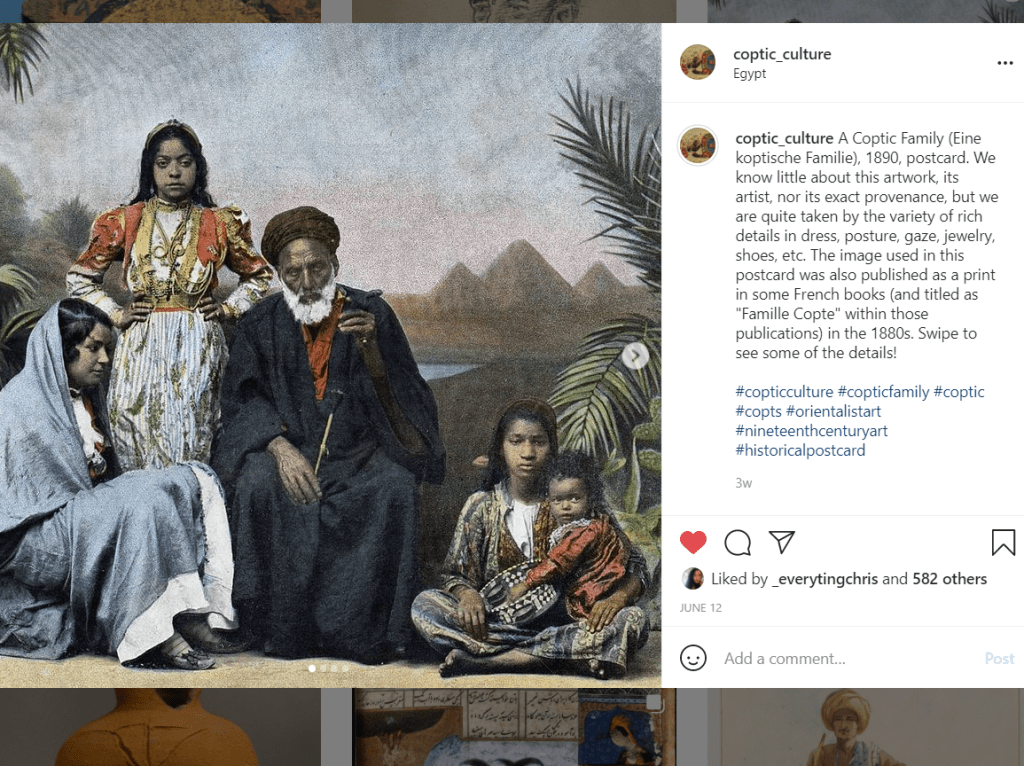1024x766 pixels.
Task: Select second carousel indicator dot
Action: point(323,669)
